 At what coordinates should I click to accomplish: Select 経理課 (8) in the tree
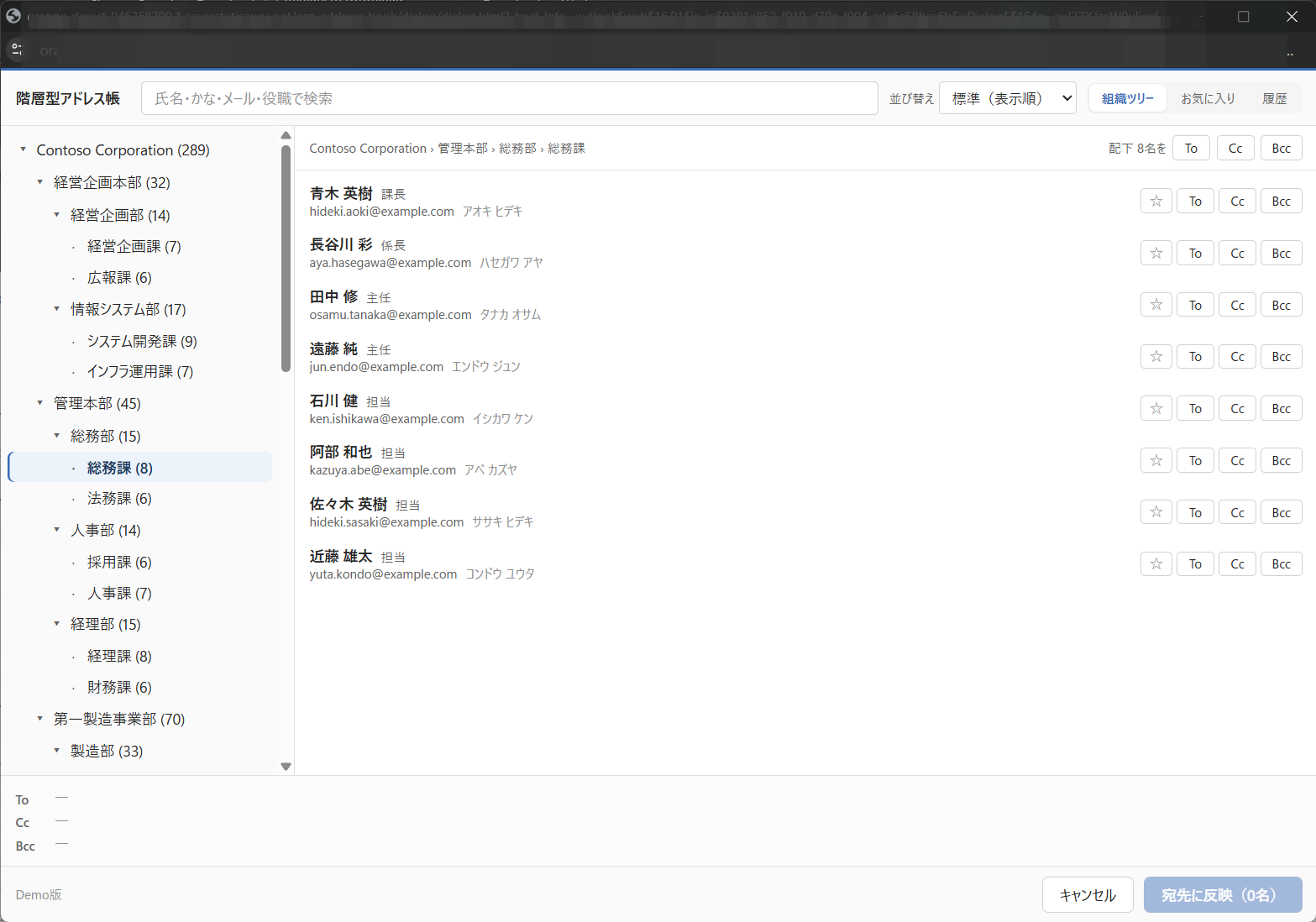[x=119, y=656]
